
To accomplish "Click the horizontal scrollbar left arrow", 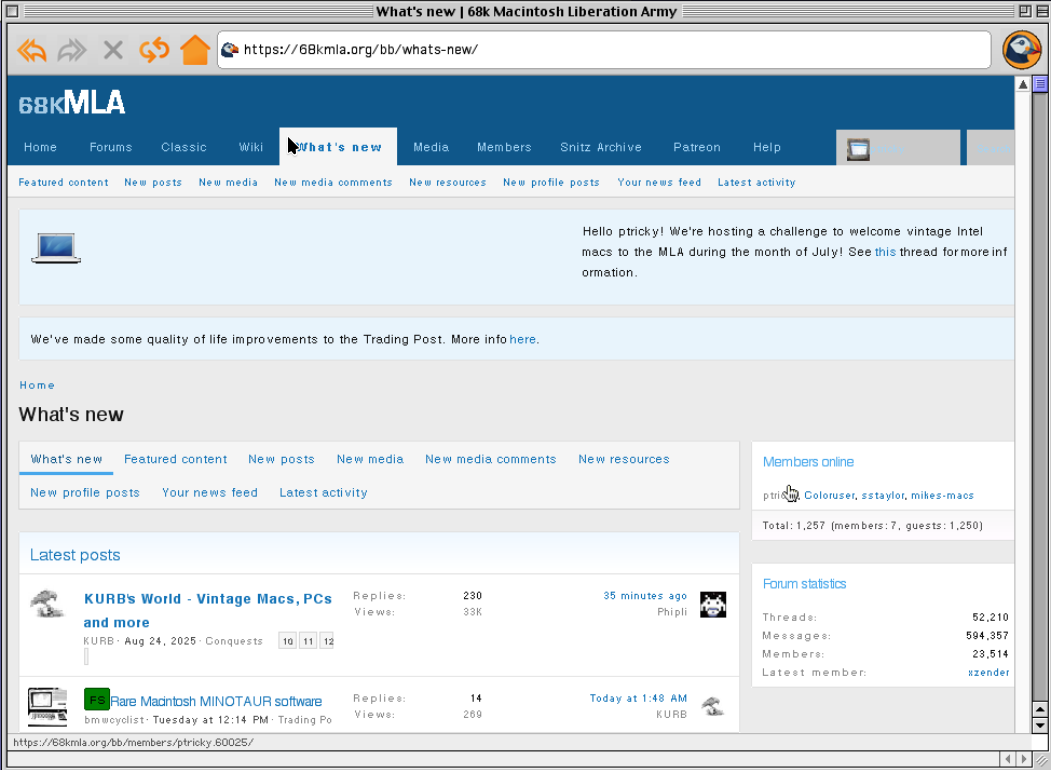I will tap(1007, 759).
